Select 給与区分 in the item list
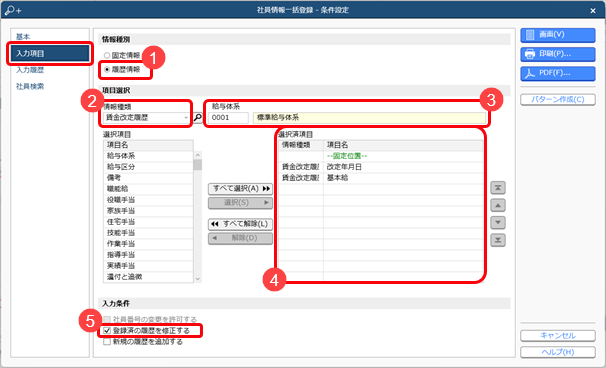This screenshot has width=606, height=368. click(148, 167)
